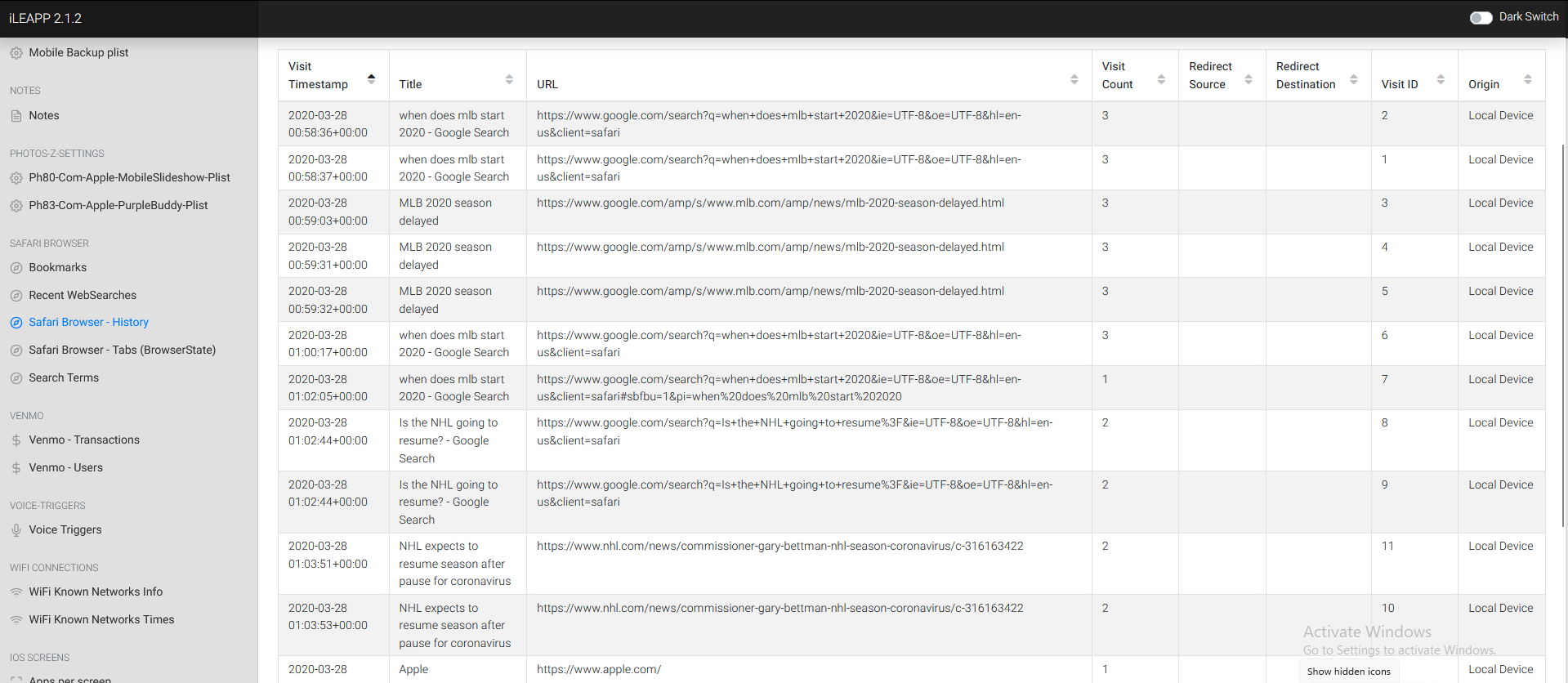Click compass icon next to Safari Browser - Tabs

coord(16,350)
